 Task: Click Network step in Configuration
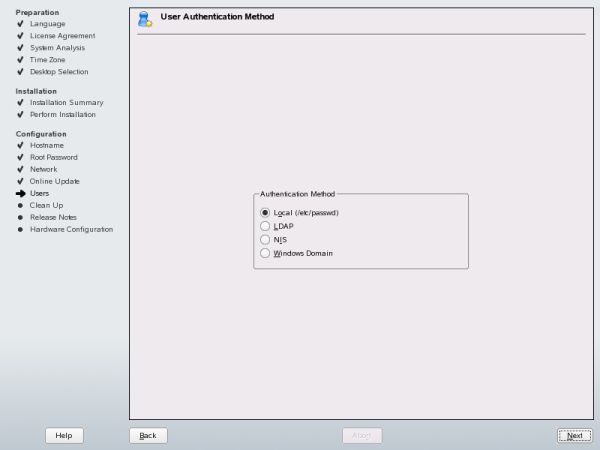[x=44, y=169]
